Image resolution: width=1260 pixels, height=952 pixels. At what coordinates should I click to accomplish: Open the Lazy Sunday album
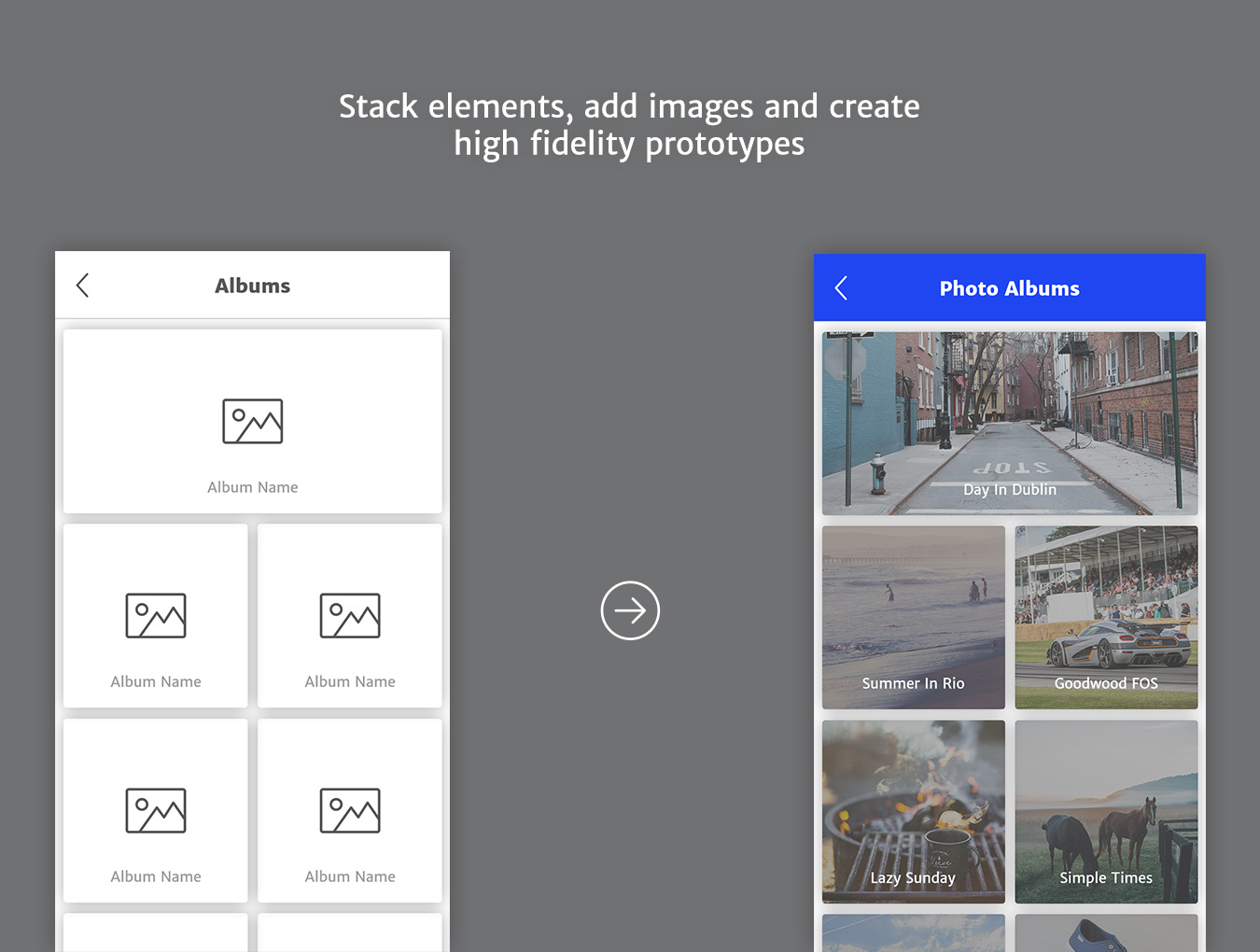913,810
